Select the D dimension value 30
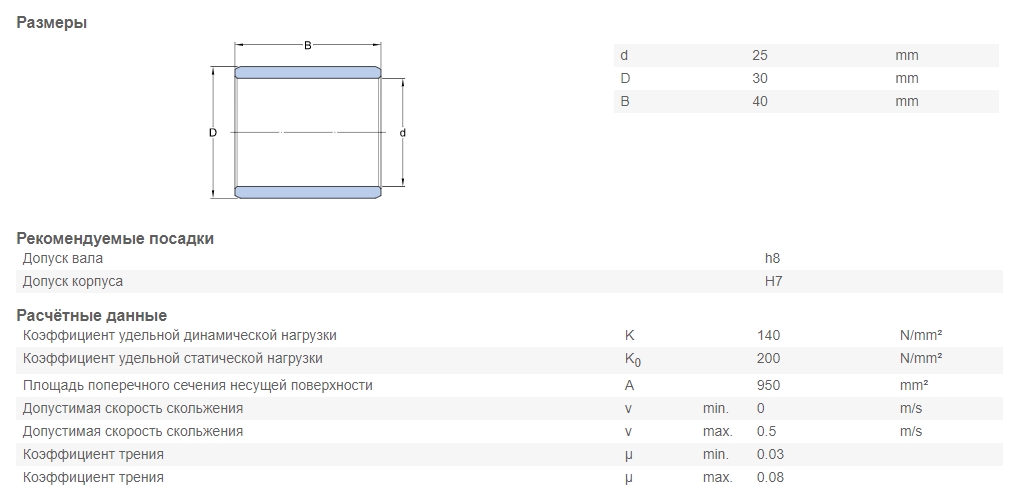The image size is (1031, 497). coord(759,78)
